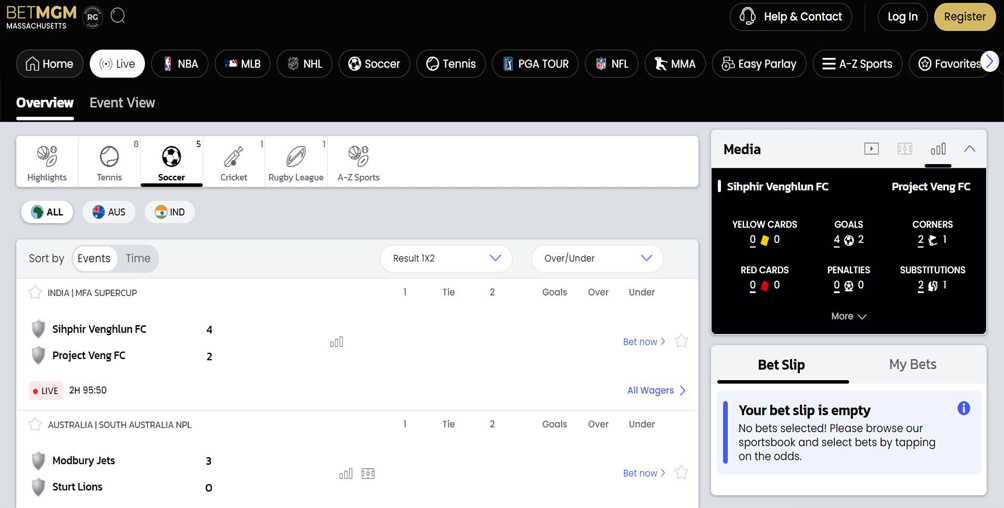Show the Media pitch animation icon

click(x=905, y=149)
